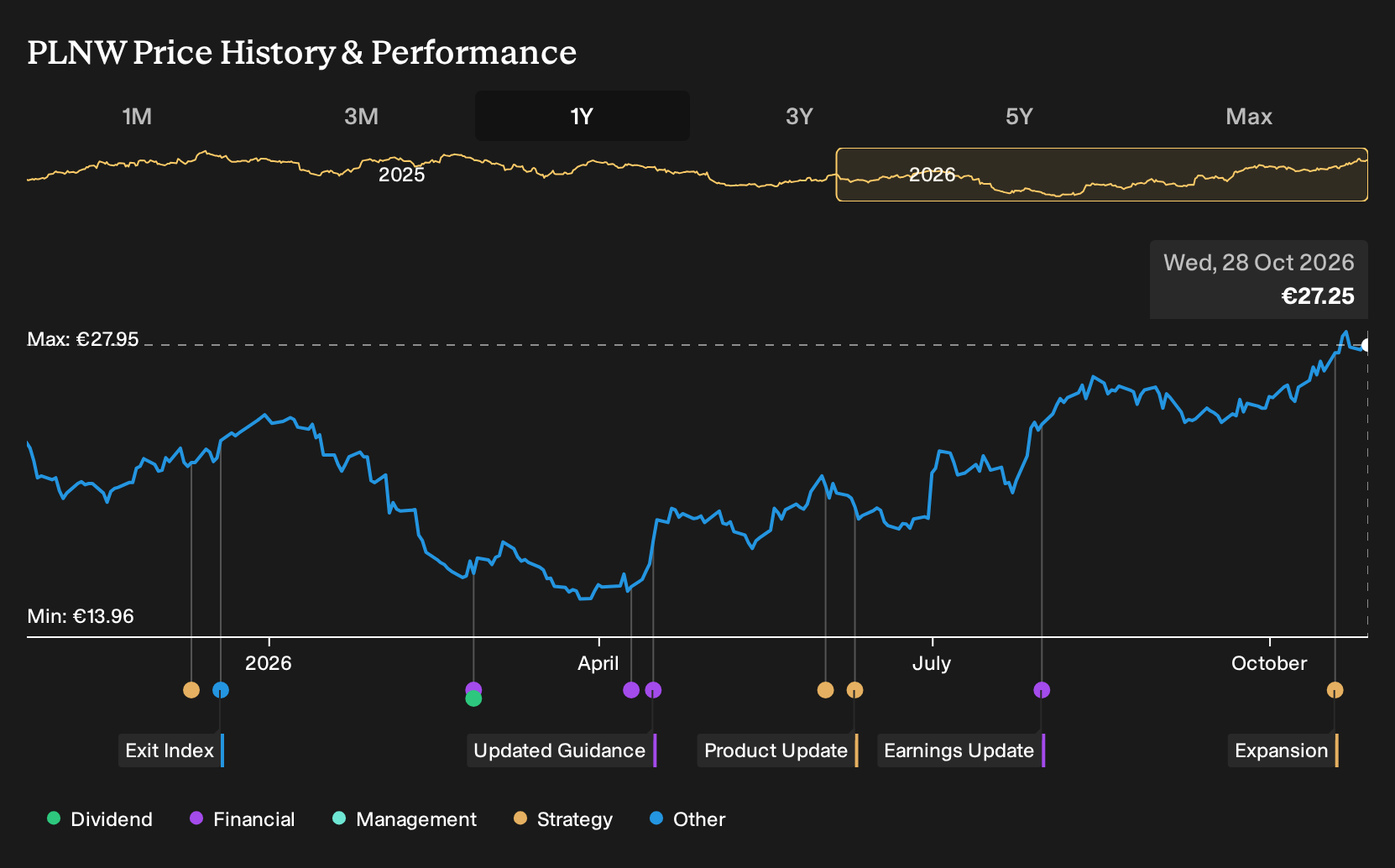Click the April axis label
The width and height of the screenshot is (1395, 868).
[598, 663]
